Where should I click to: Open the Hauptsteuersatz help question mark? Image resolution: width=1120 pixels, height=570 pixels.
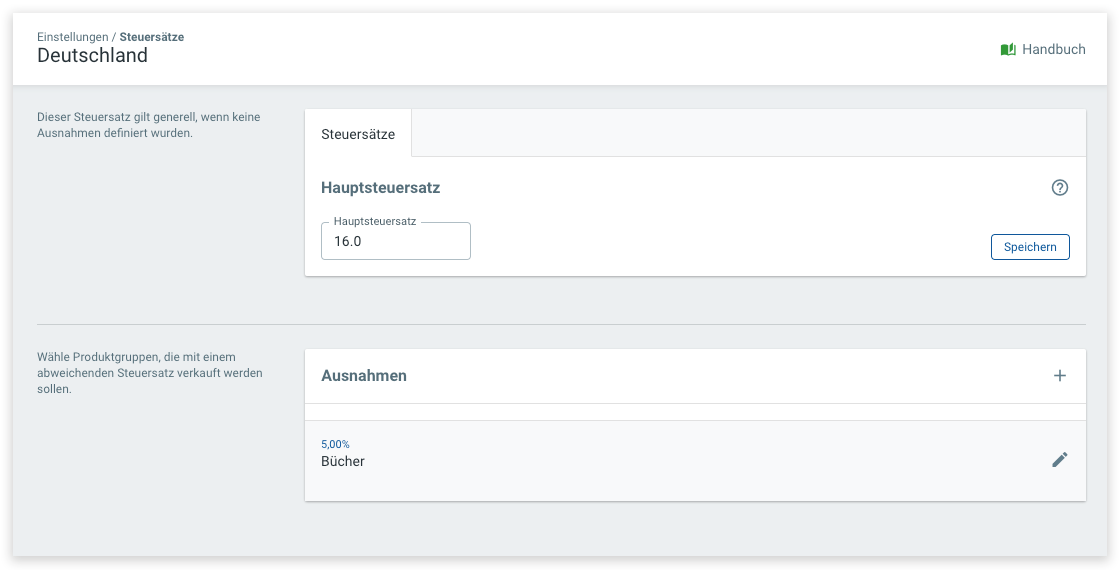[1060, 188]
